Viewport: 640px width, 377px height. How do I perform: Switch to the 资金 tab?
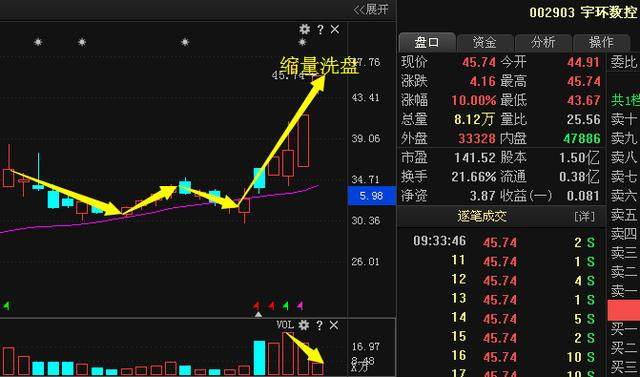(x=485, y=42)
